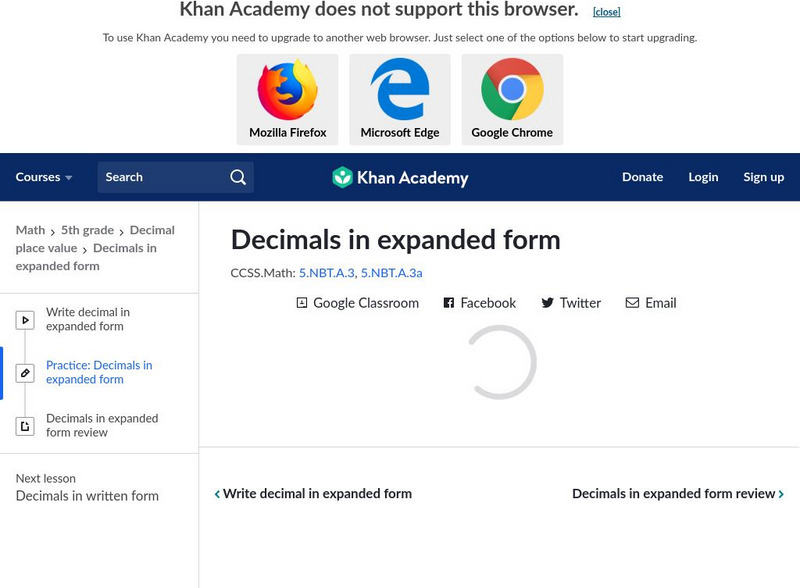
Task: Close the unsupported browser notice
Action: point(606,12)
